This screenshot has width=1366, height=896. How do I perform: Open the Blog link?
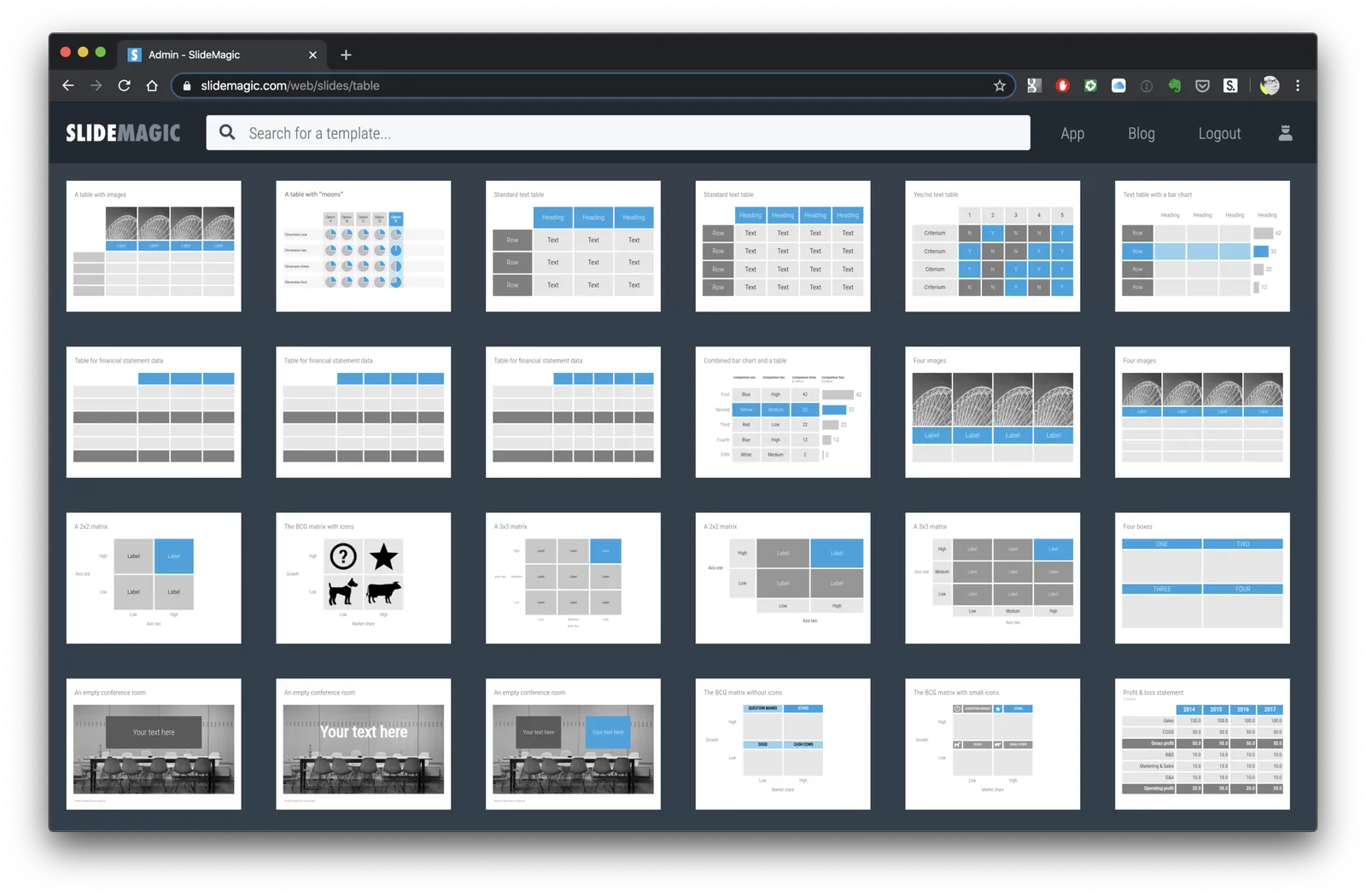pos(1141,133)
